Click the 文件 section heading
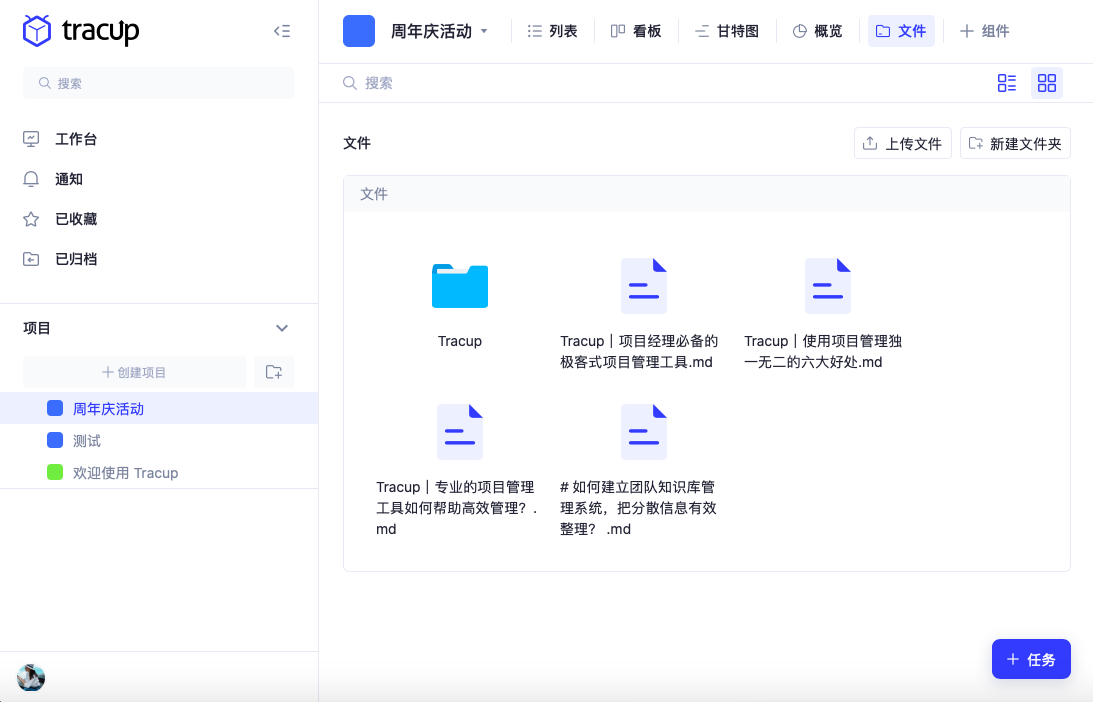 pos(357,143)
